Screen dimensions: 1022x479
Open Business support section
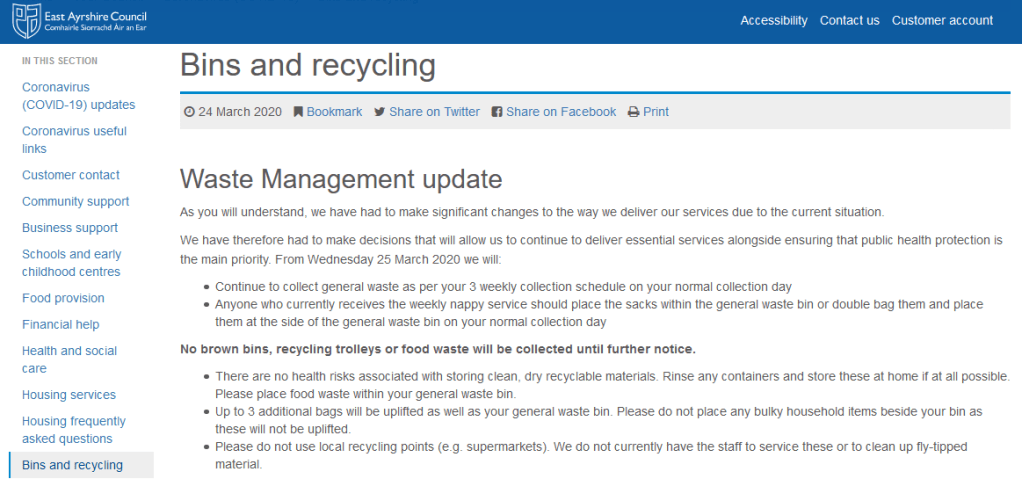pyautogui.click(x=70, y=228)
